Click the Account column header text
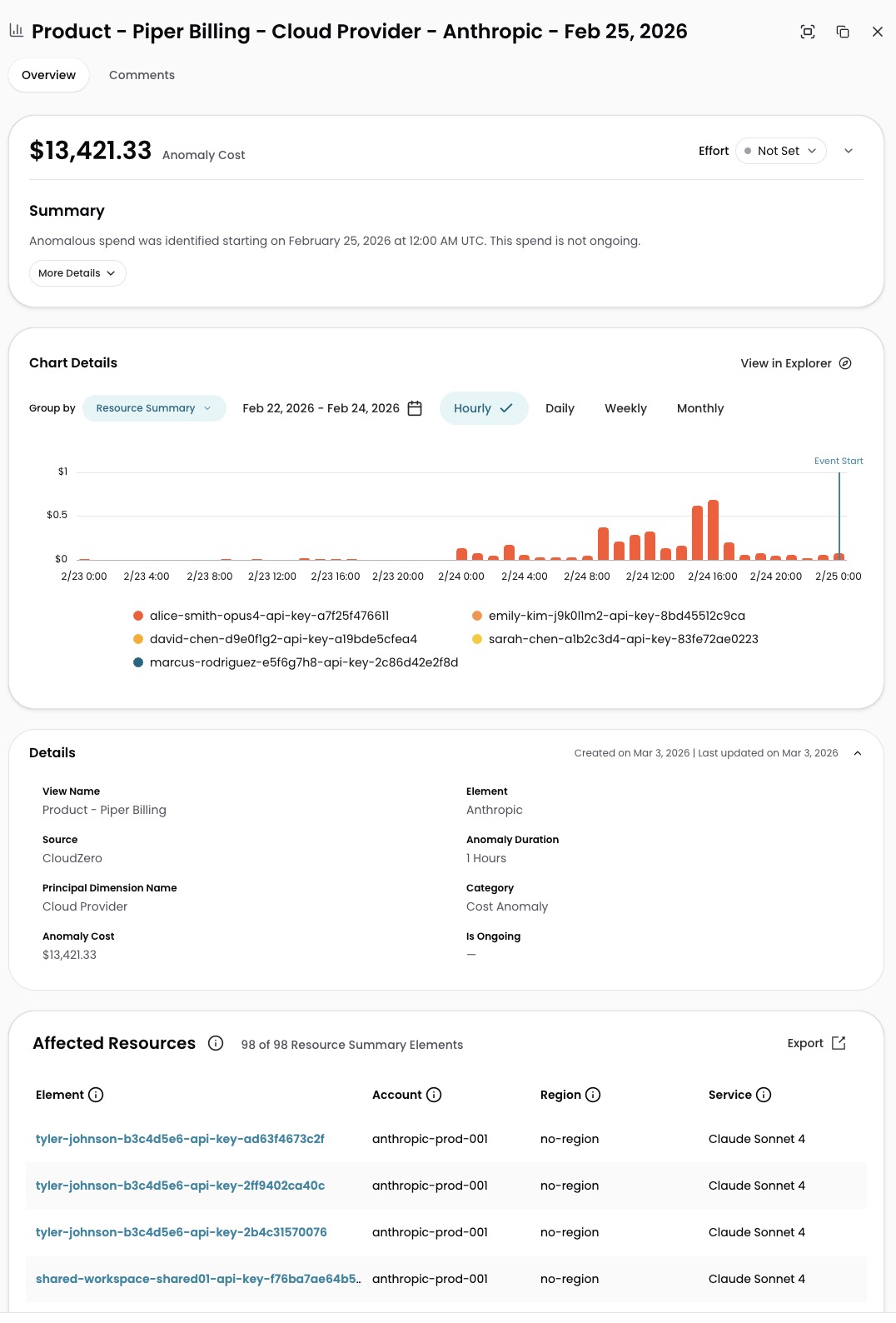The height and width of the screenshot is (1323, 896). pos(397,1095)
